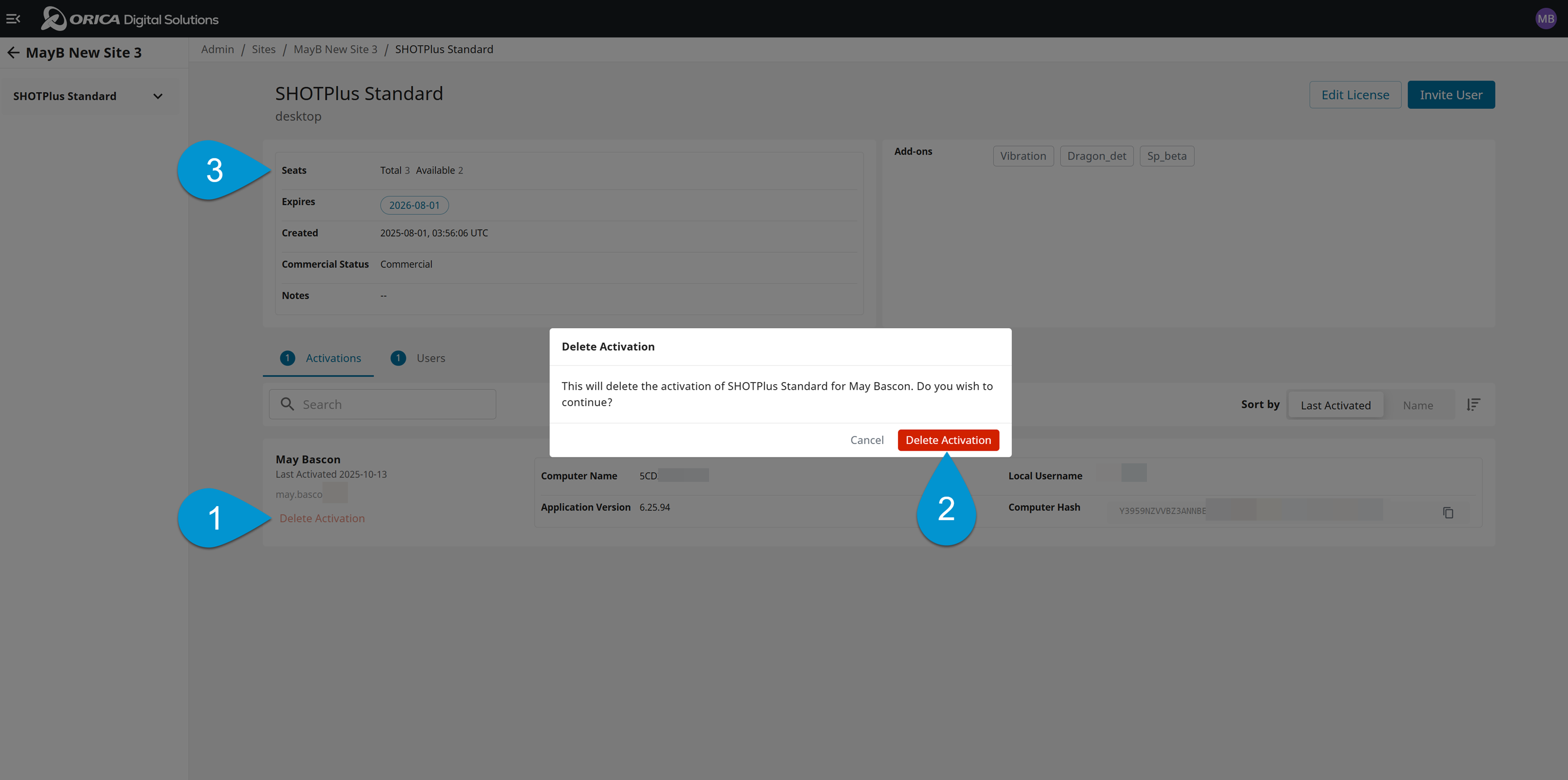Click the Edit License button

coord(1355,95)
